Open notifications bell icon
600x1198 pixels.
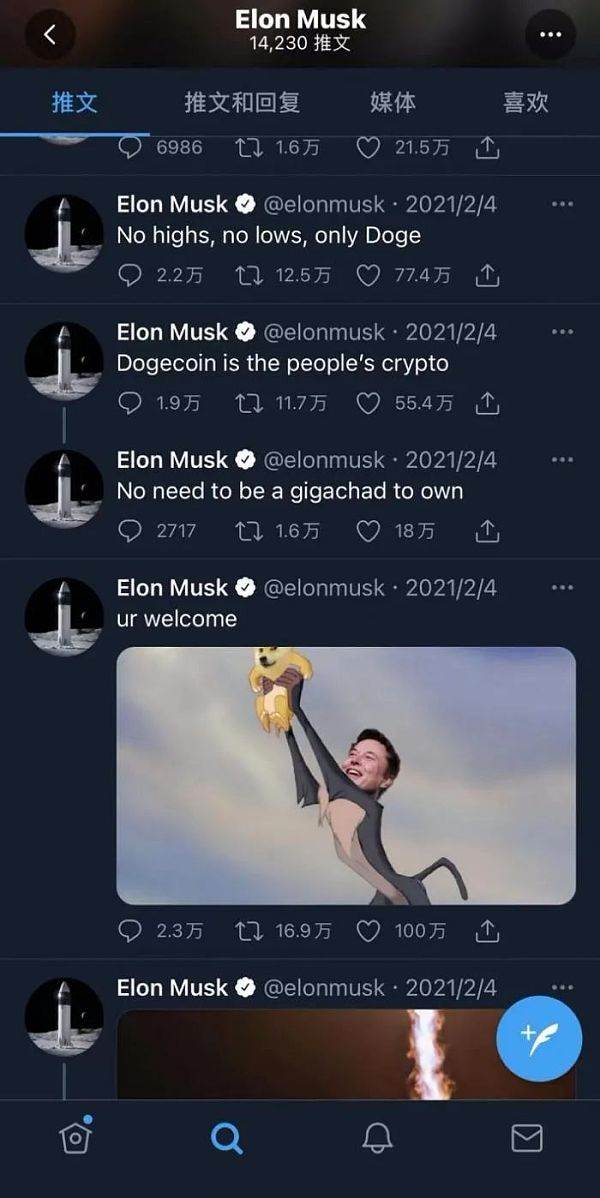pyautogui.click(x=378, y=1138)
